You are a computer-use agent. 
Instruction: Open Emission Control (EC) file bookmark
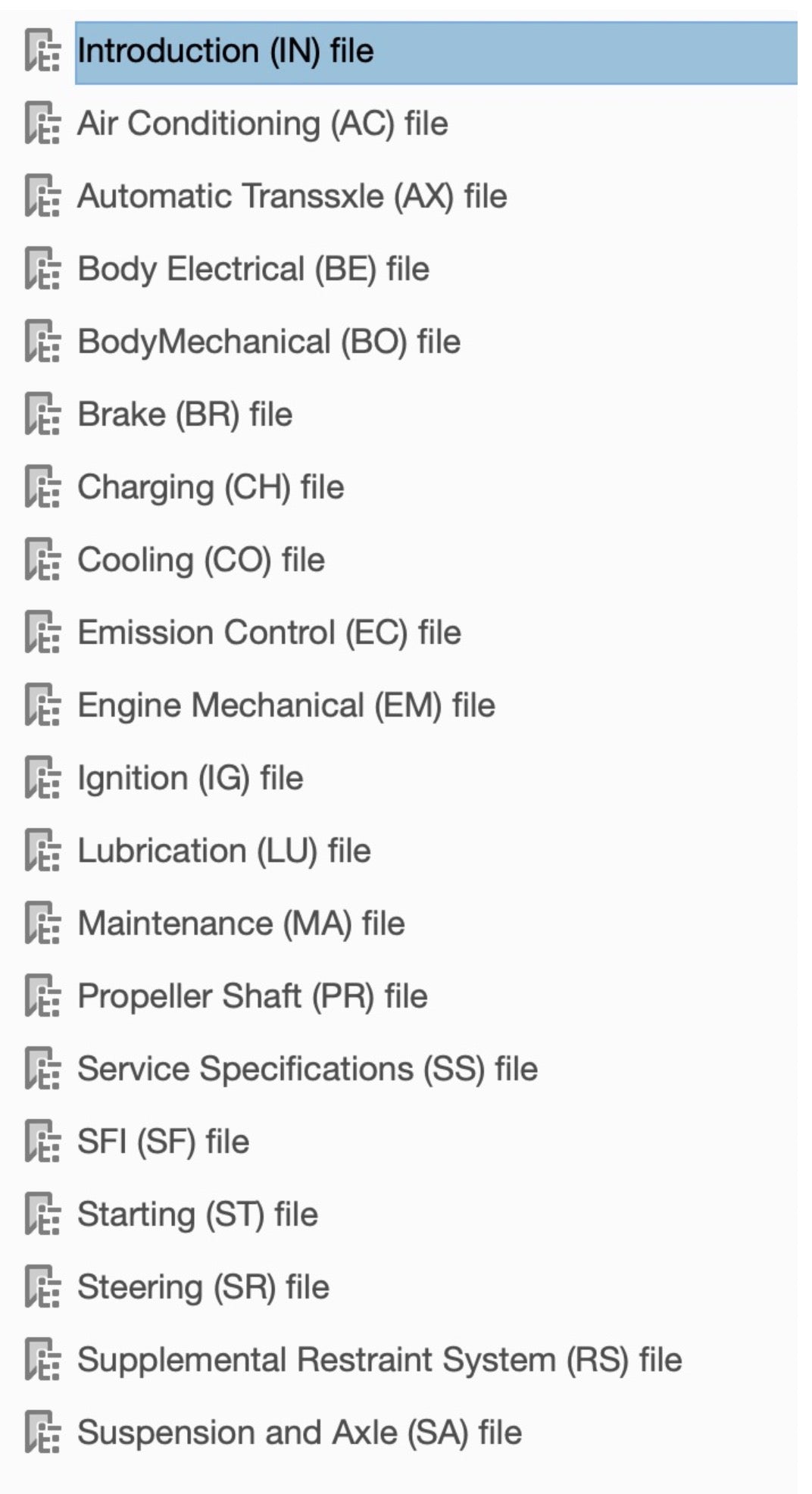270,633
